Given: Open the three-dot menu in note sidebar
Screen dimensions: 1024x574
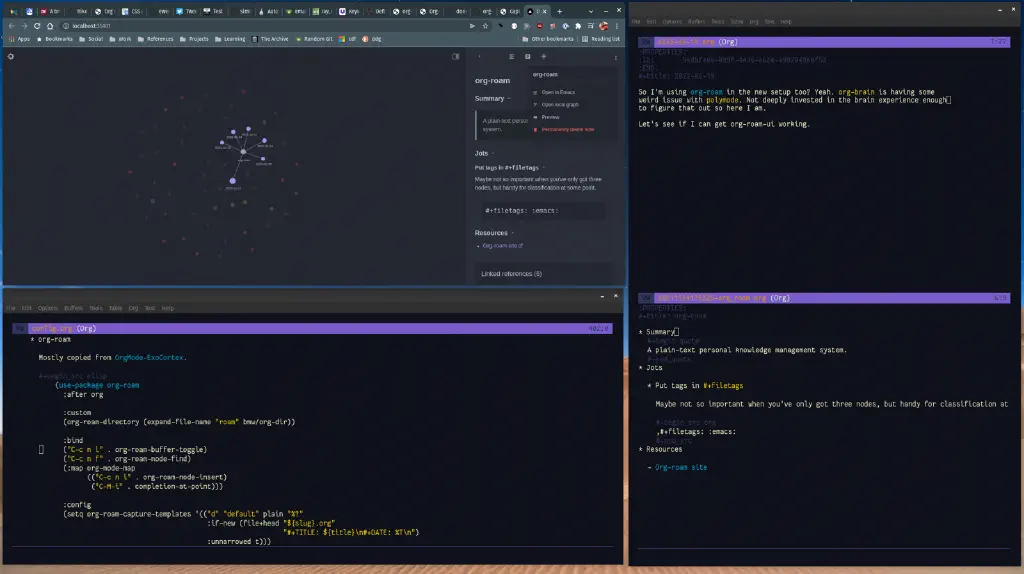Looking at the screenshot, I should (615, 57).
